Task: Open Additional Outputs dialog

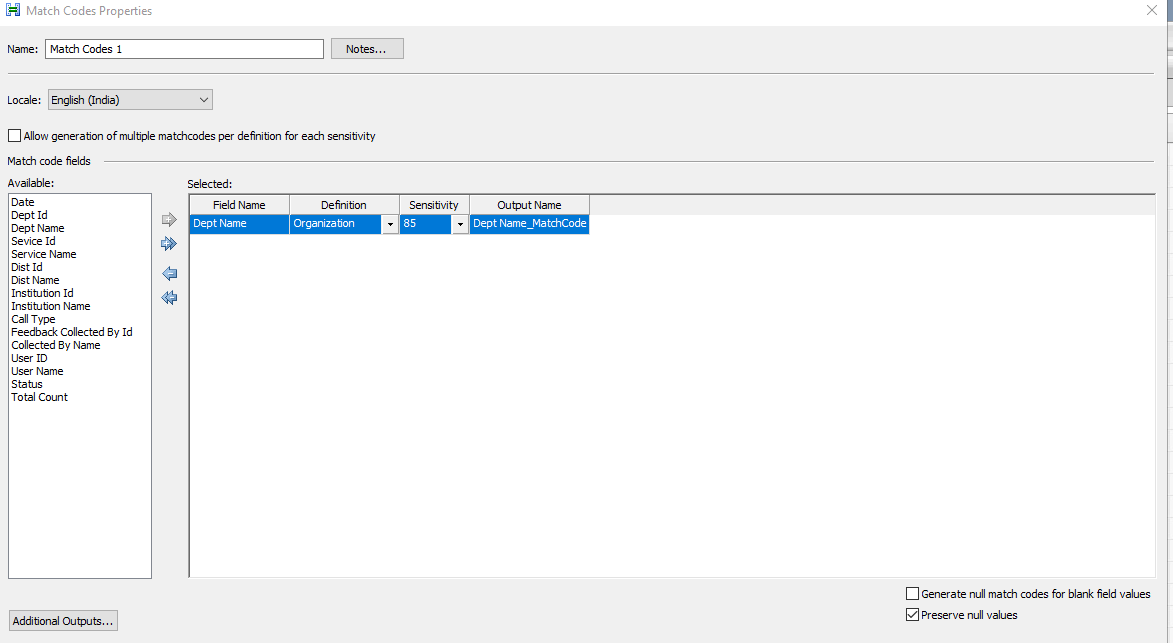Action: pos(62,620)
